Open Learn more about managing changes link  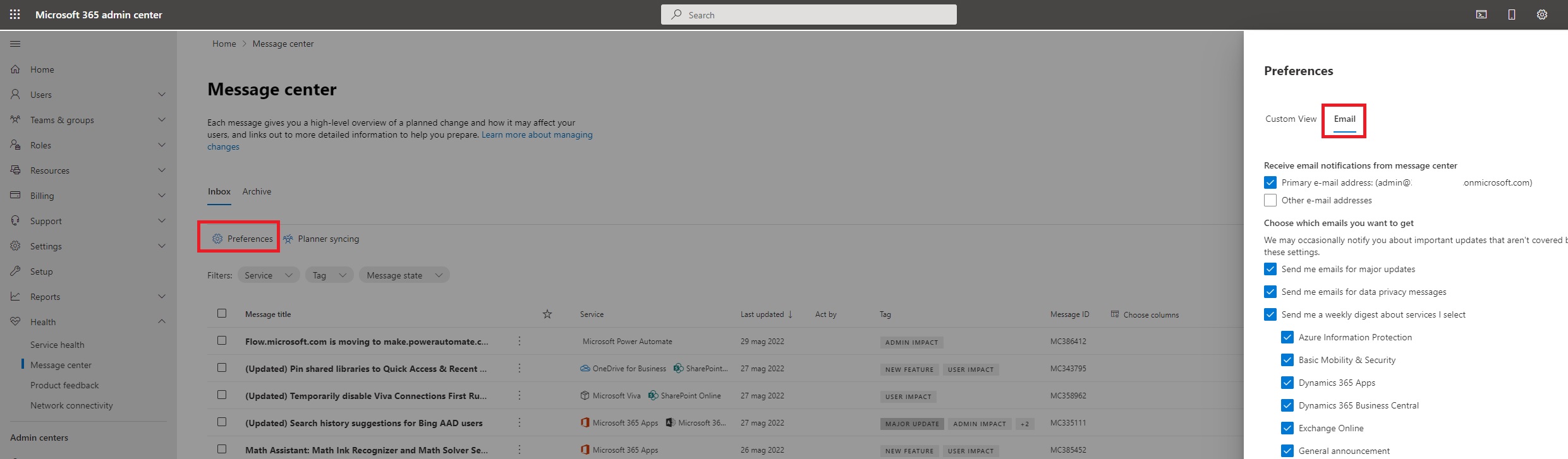coord(537,134)
